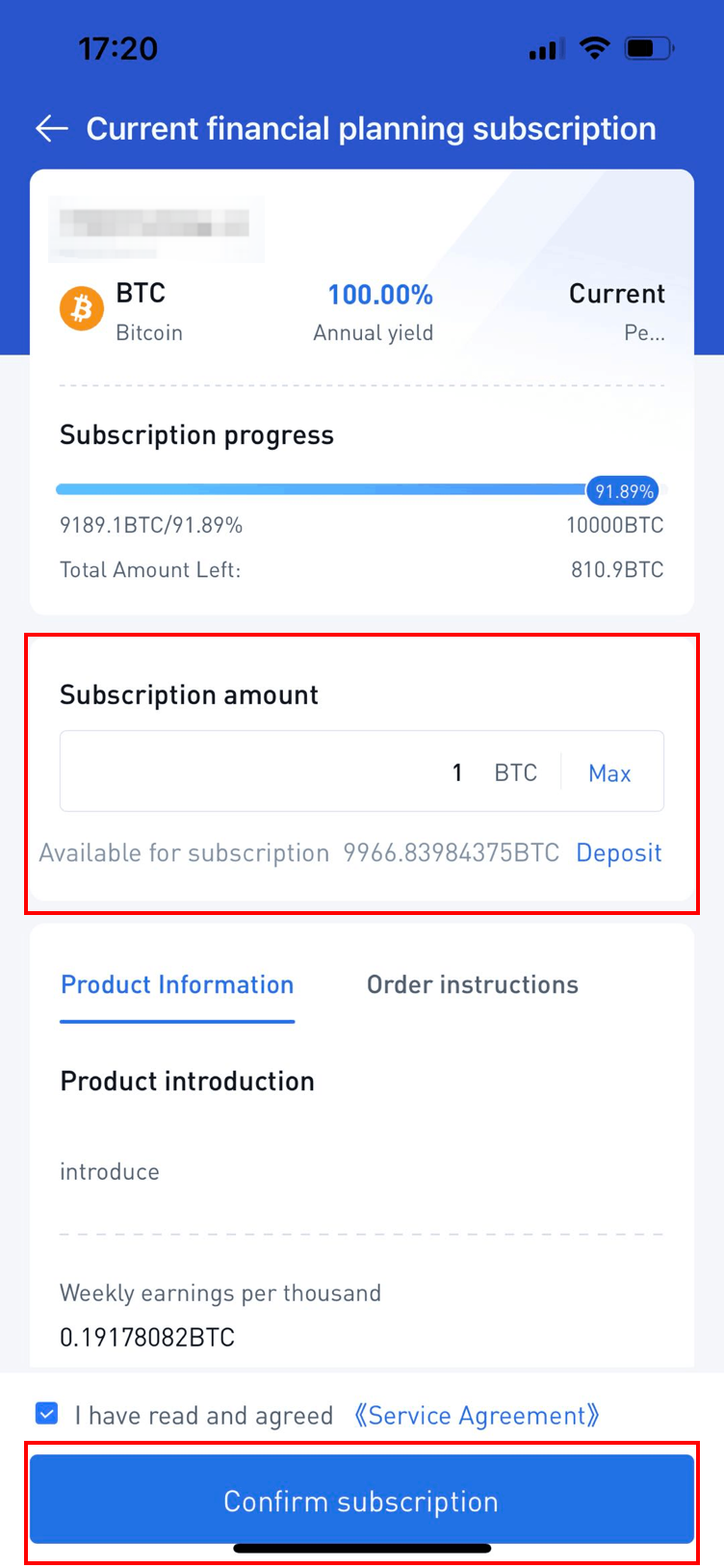Open the BTC currency selector
This screenshot has width=724, height=1568.
click(x=515, y=771)
